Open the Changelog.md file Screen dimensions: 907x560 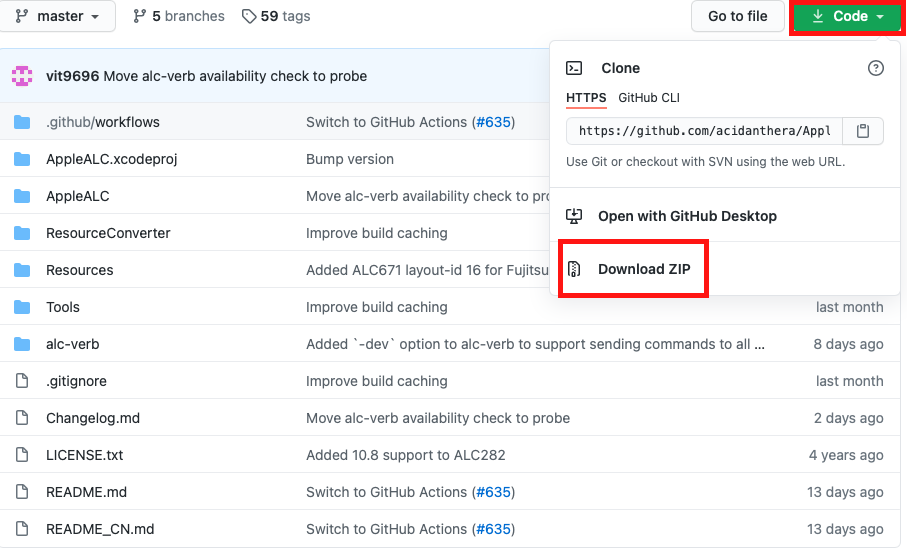point(93,418)
